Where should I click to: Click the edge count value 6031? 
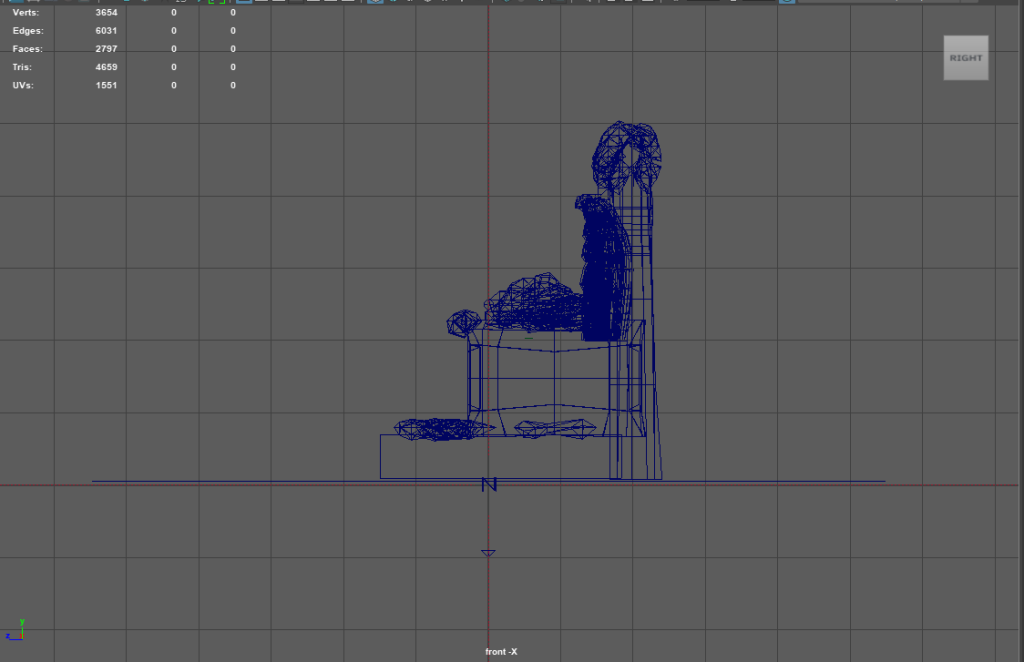[106, 31]
